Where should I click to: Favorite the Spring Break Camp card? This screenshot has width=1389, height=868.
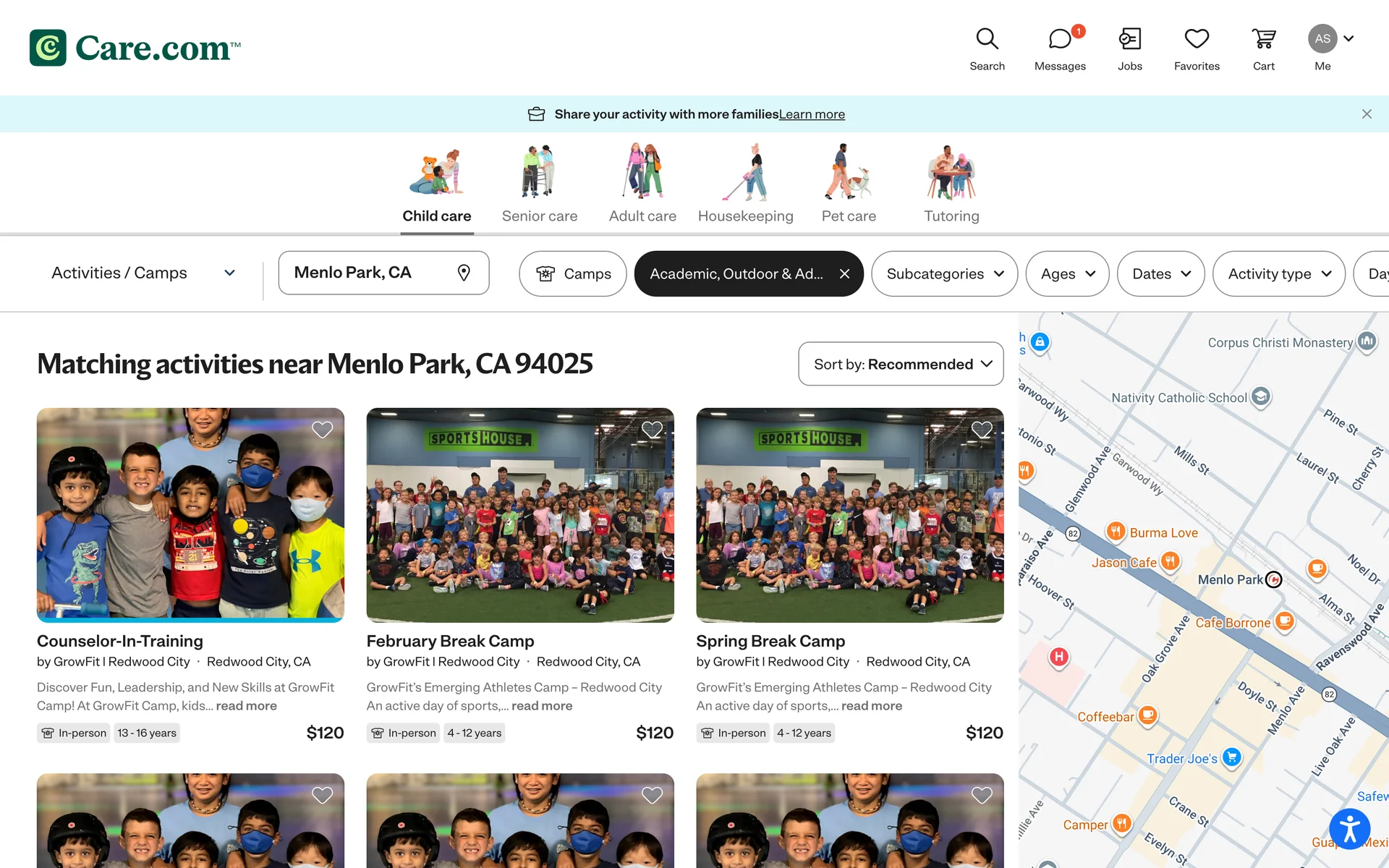coord(982,430)
